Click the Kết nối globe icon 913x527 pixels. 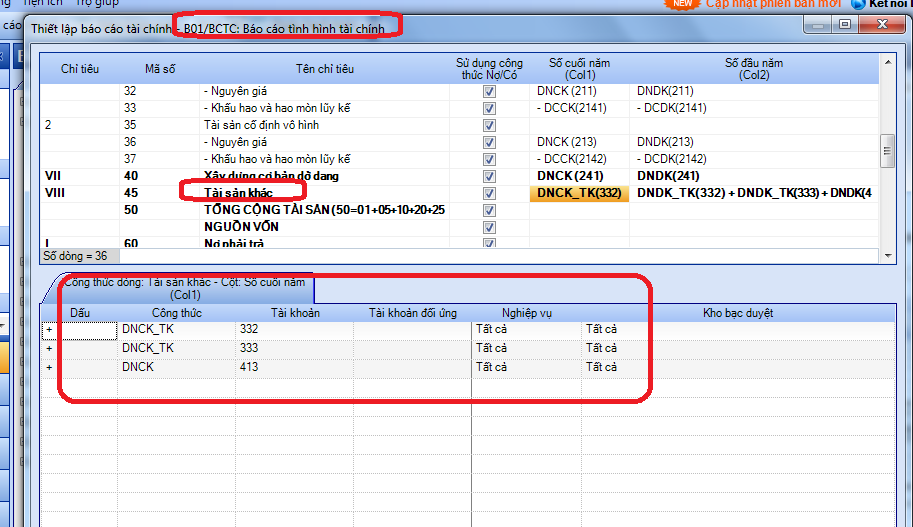tap(858, 4)
